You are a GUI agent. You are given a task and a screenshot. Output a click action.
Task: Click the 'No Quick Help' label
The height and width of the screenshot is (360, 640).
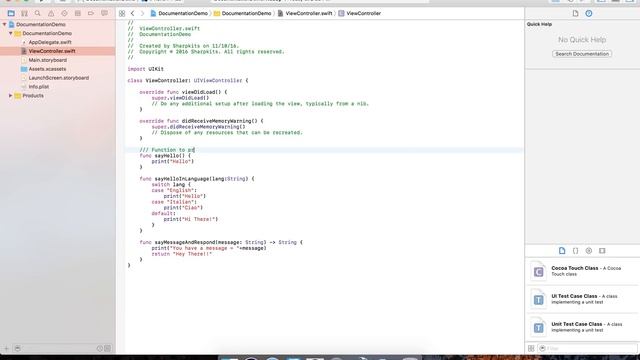click(582, 40)
